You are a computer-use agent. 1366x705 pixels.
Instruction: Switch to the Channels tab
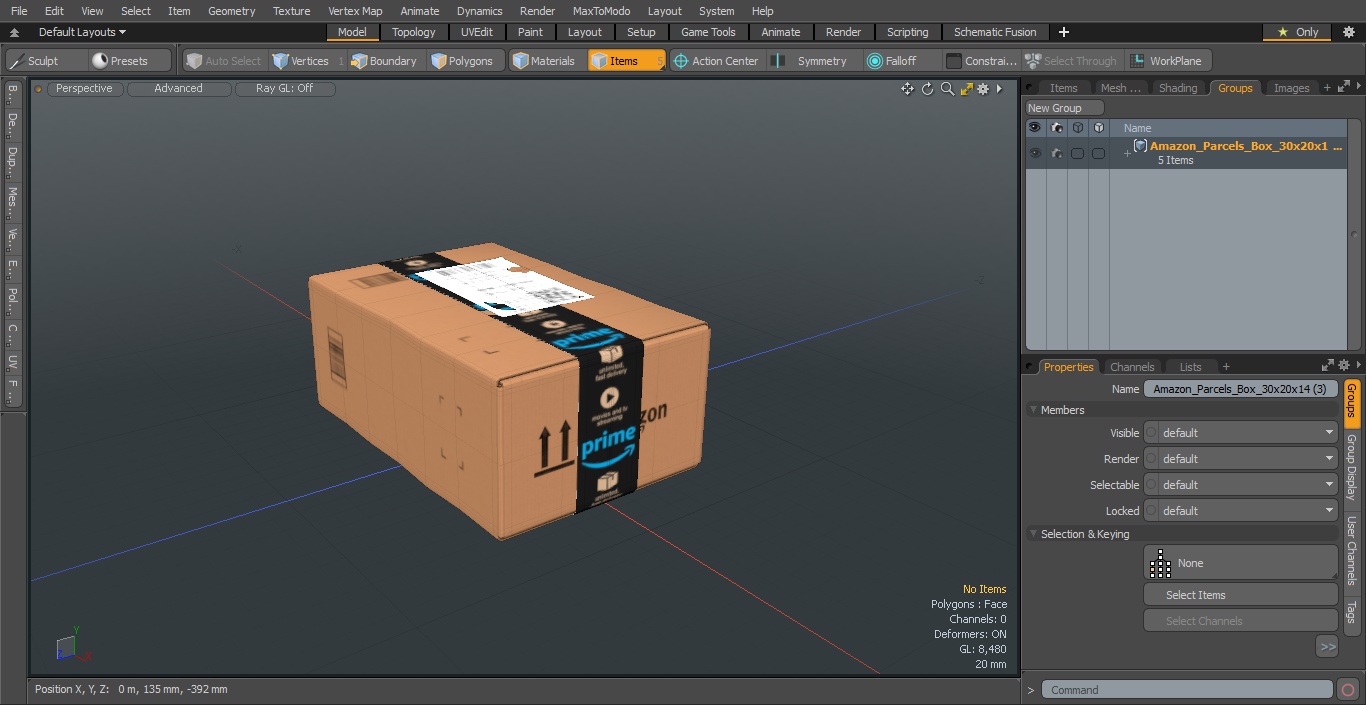(1132, 367)
